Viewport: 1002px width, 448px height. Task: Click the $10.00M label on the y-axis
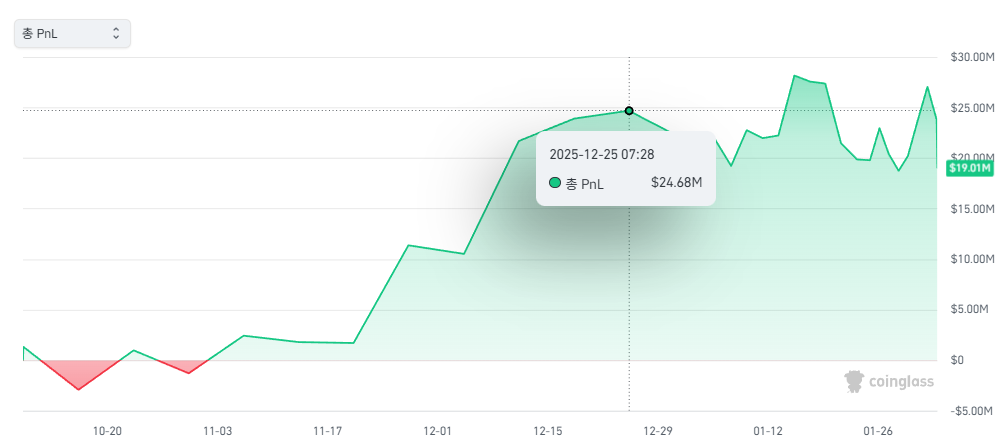click(x=972, y=260)
